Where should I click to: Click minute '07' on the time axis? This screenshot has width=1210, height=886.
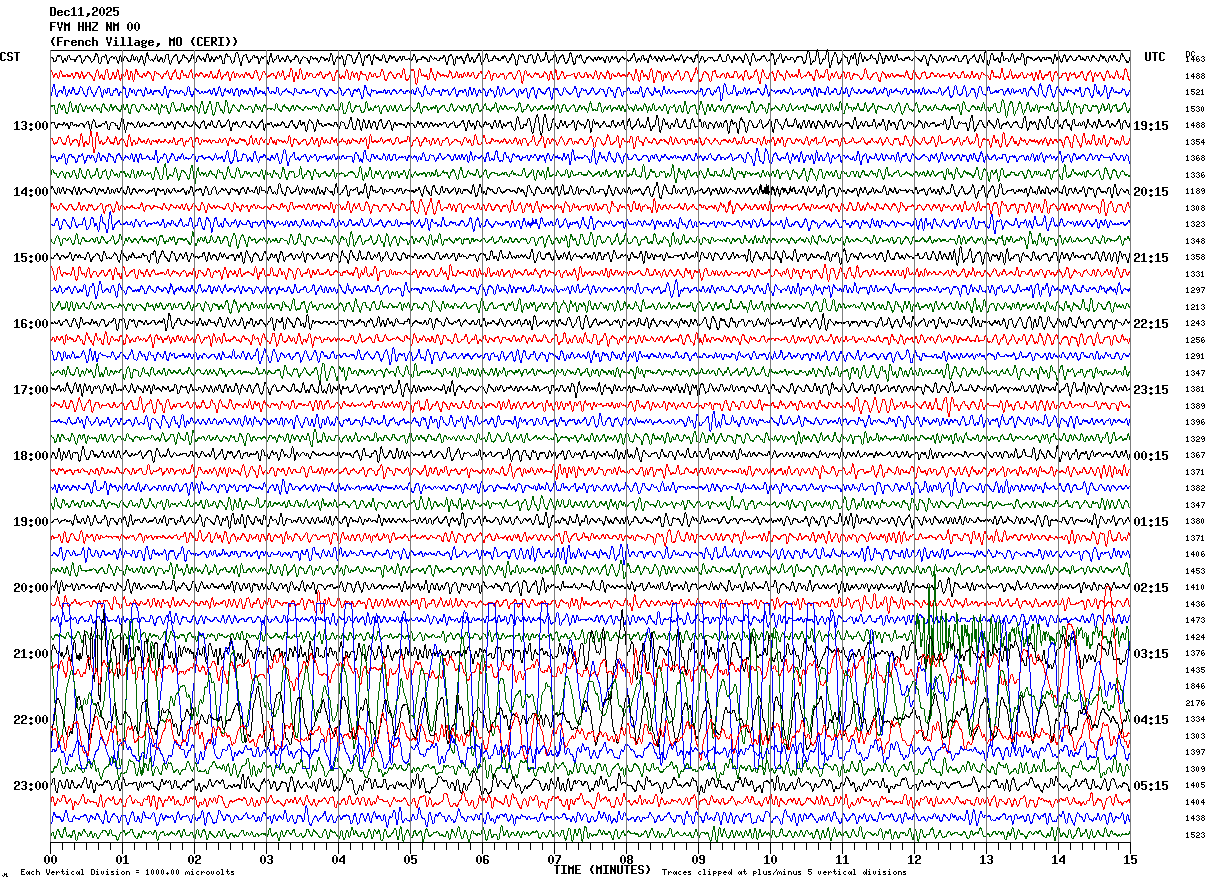click(x=554, y=859)
